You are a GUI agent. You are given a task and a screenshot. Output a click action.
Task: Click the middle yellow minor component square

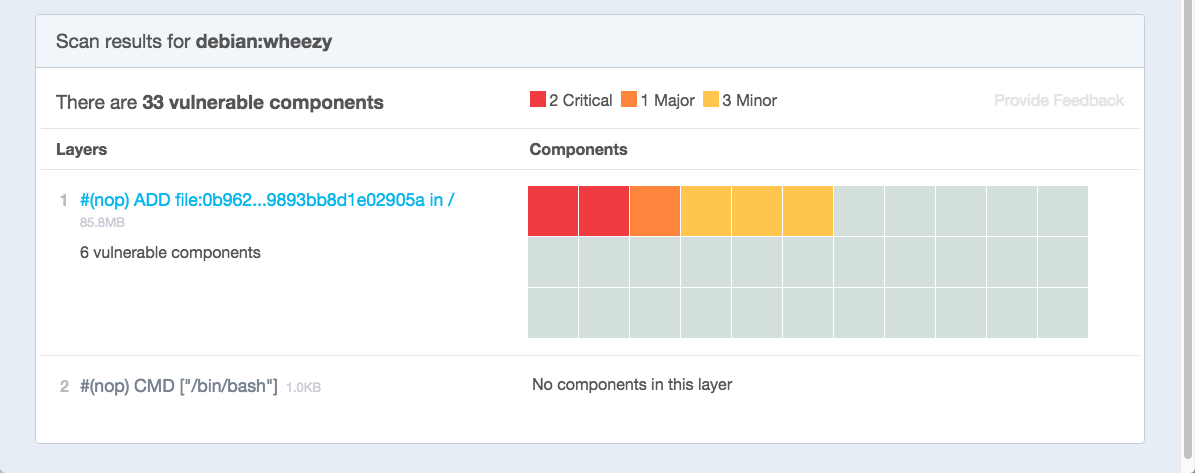pos(757,210)
